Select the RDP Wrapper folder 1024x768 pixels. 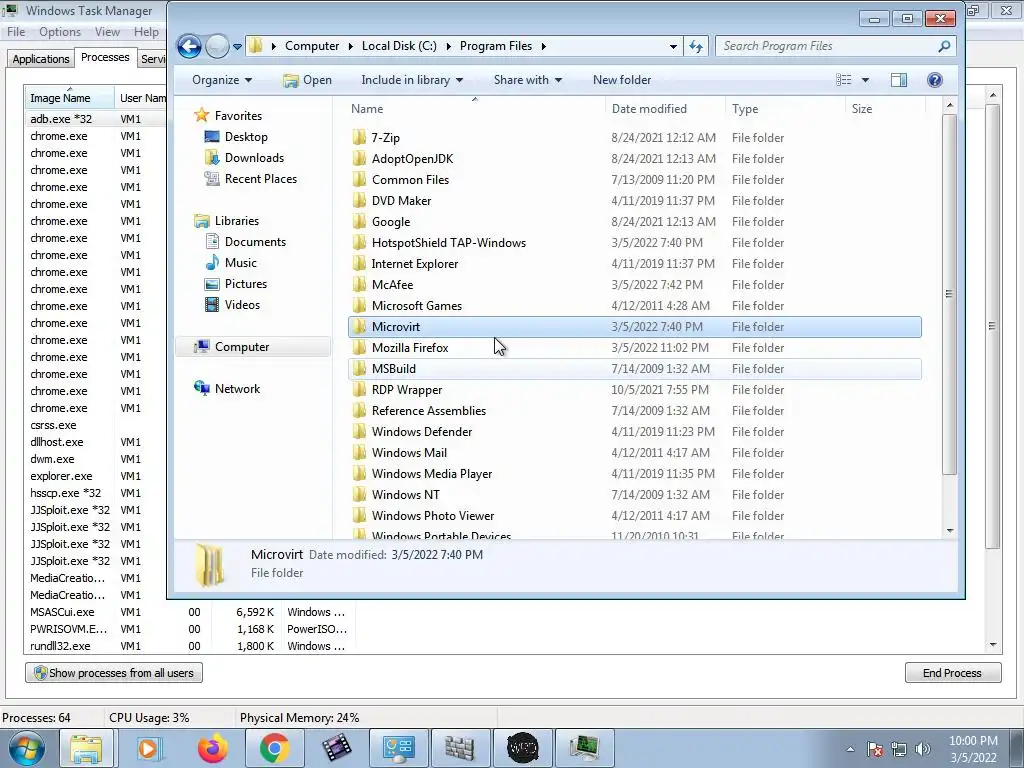(x=407, y=390)
